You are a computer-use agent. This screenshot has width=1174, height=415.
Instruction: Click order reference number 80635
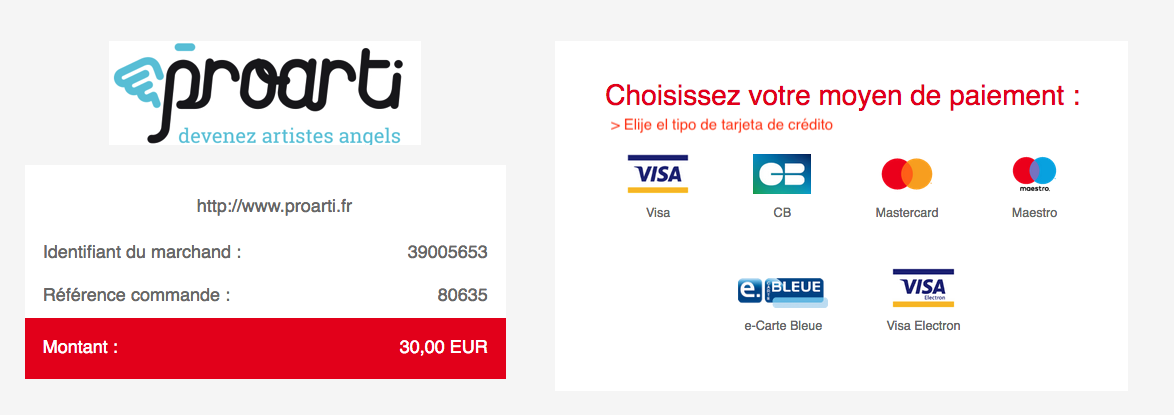pyautogui.click(x=462, y=295)
